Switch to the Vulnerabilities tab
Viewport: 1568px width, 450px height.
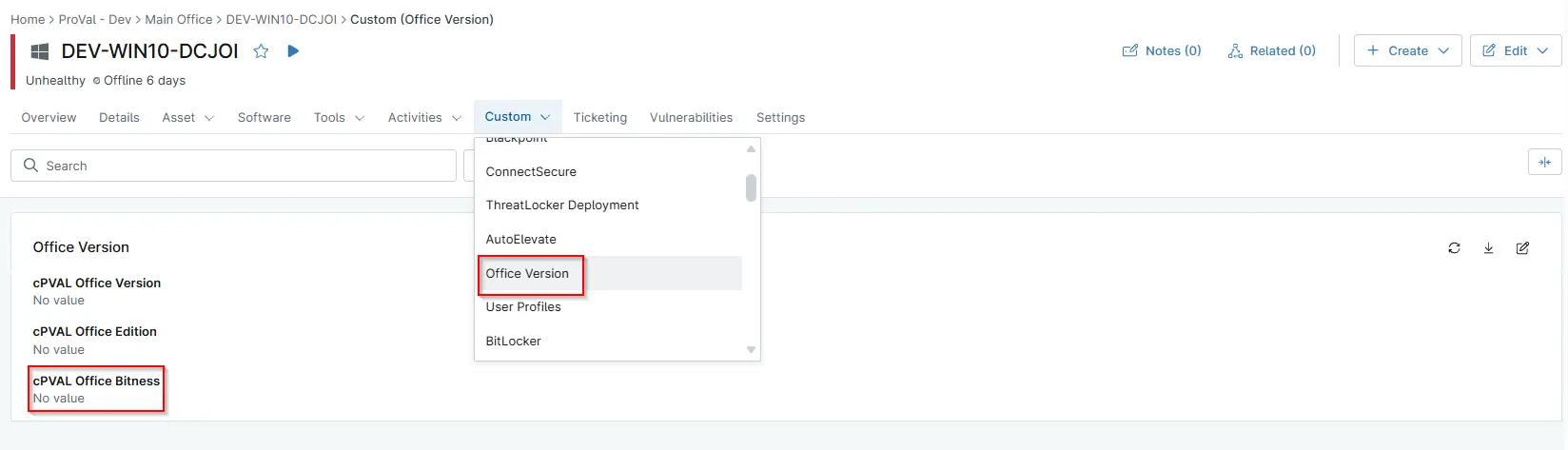pyautogui.click(x=691, y=118)
